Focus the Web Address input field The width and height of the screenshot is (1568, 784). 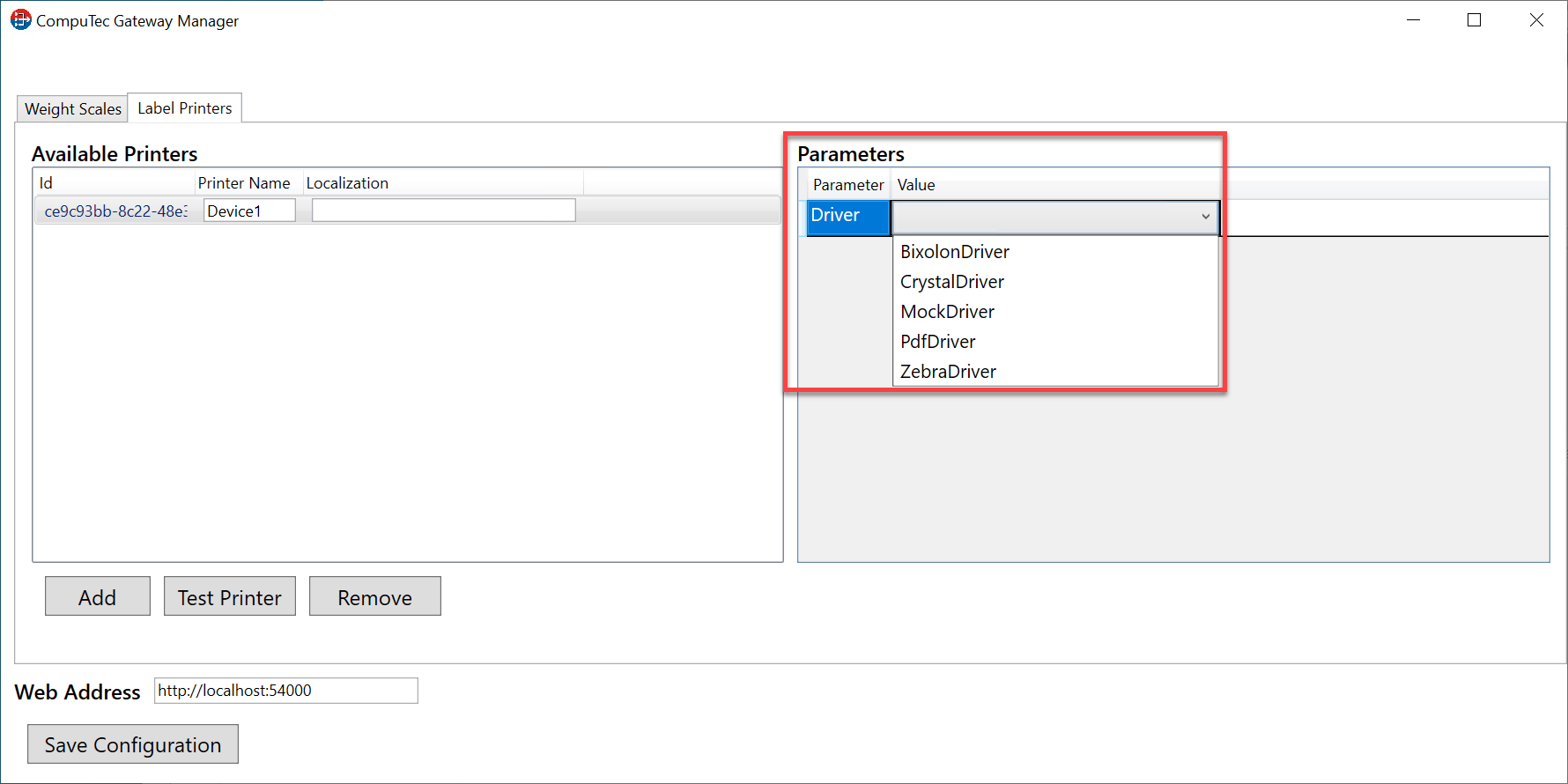285,691
